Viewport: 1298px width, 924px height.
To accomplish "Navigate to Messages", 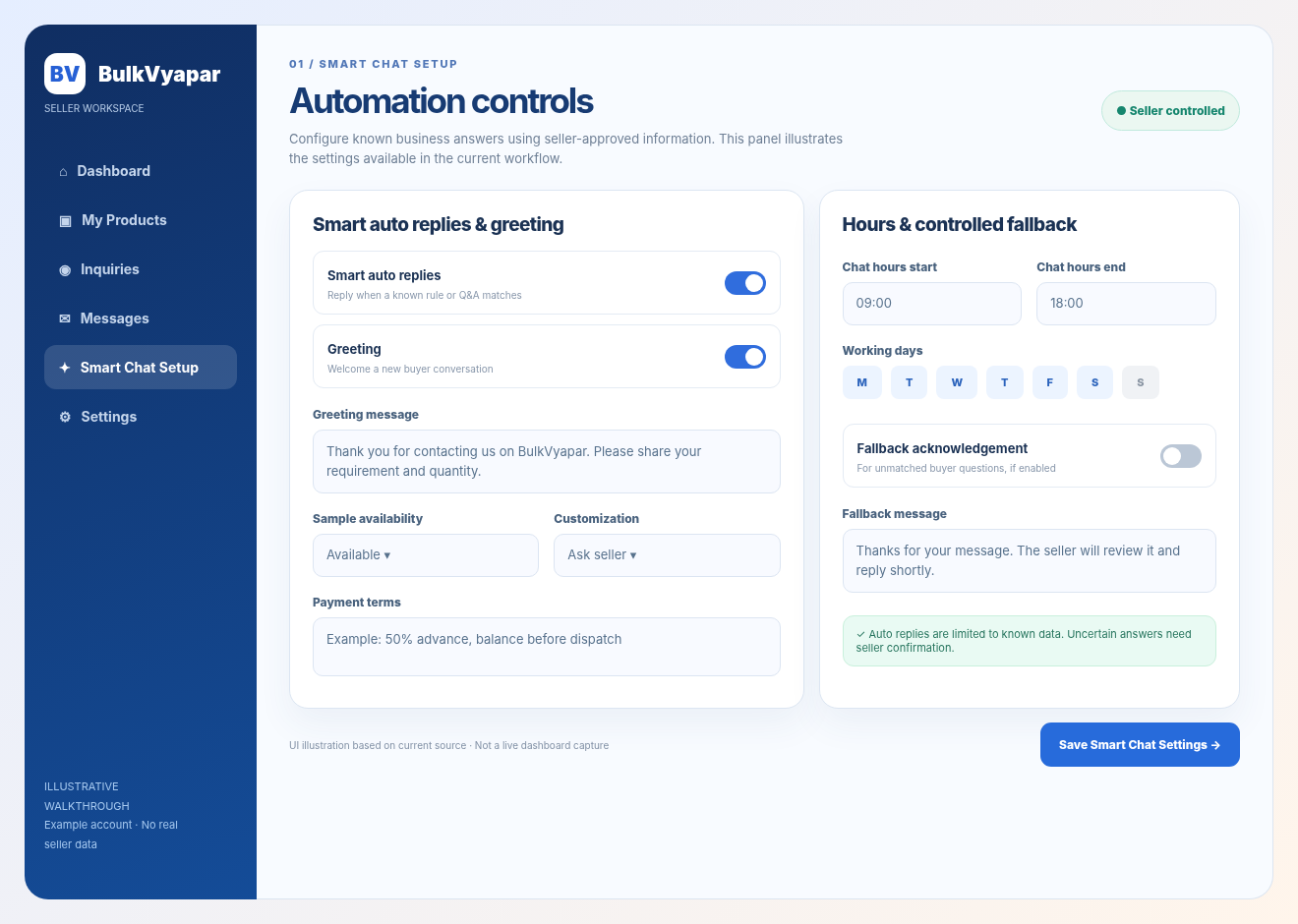I will click(141, 318).
